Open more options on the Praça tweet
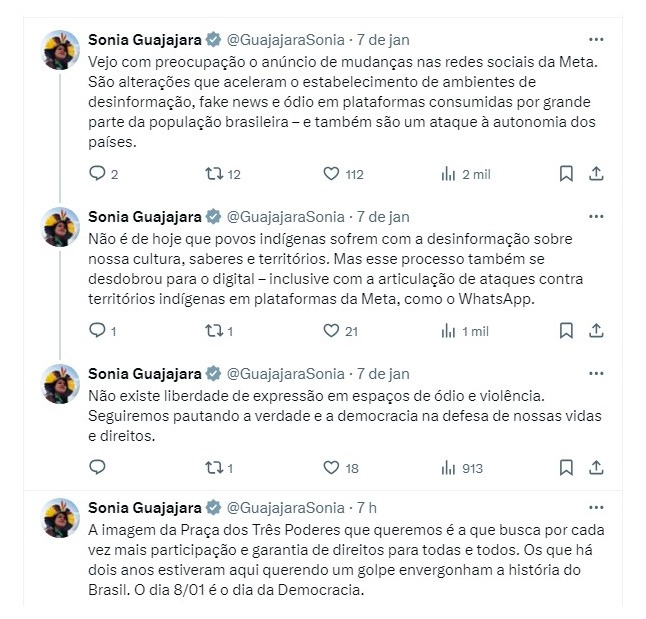 tap(596, 508)
